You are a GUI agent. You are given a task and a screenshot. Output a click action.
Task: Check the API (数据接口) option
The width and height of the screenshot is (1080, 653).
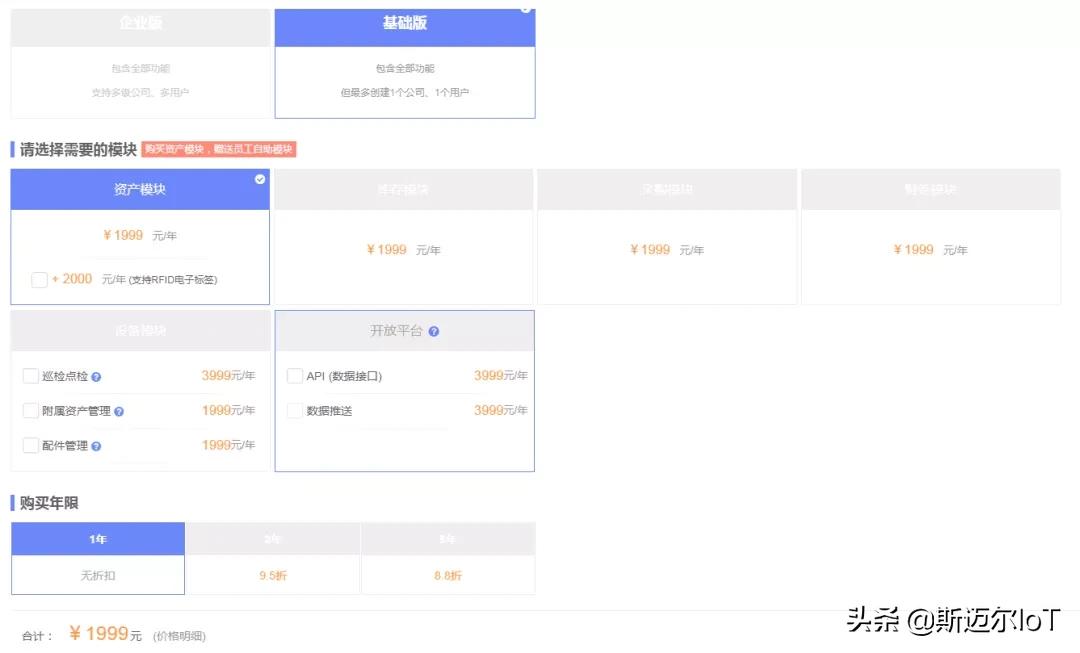pos(295,375)
